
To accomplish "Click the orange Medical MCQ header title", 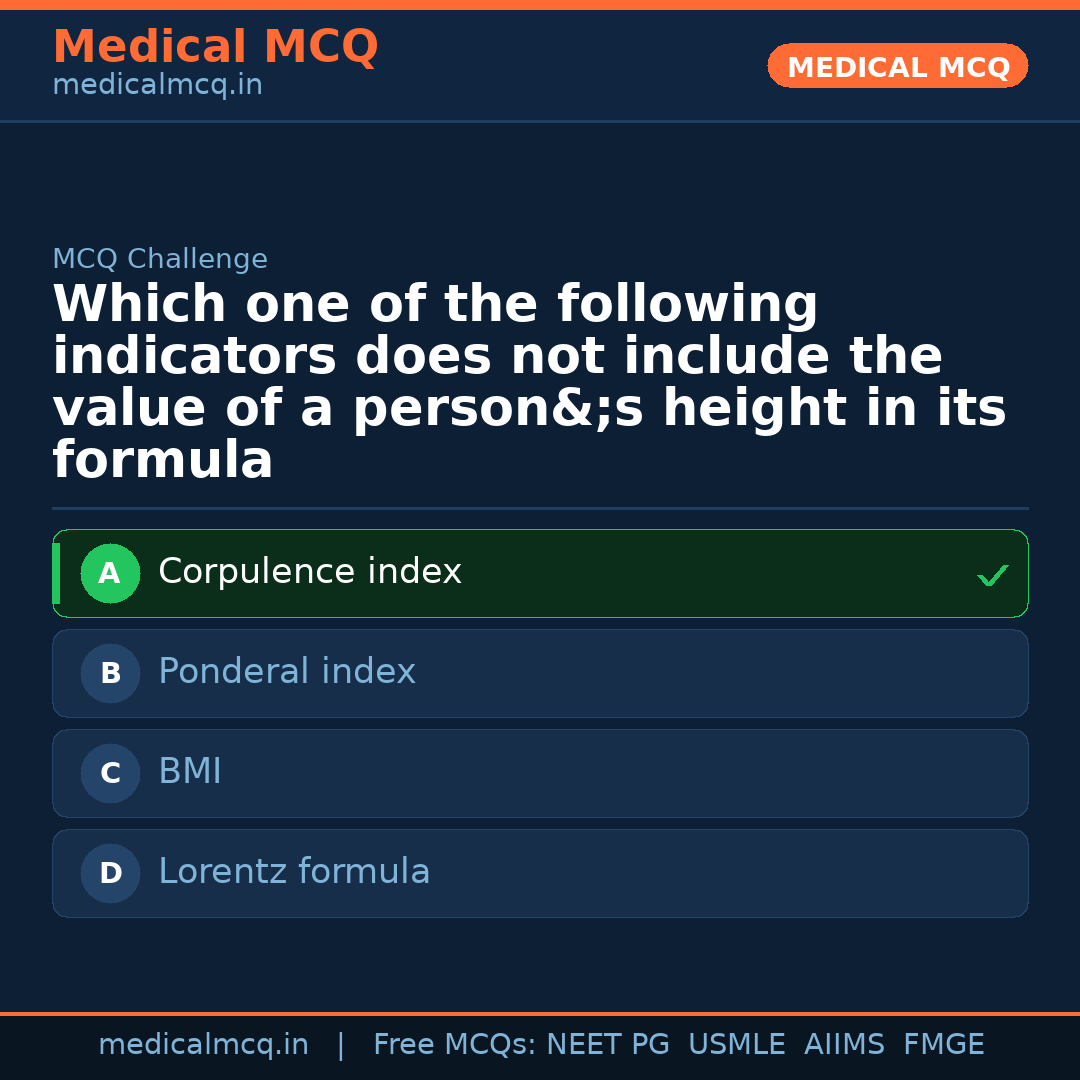I will pyautogui.click(x=215, y=47).
